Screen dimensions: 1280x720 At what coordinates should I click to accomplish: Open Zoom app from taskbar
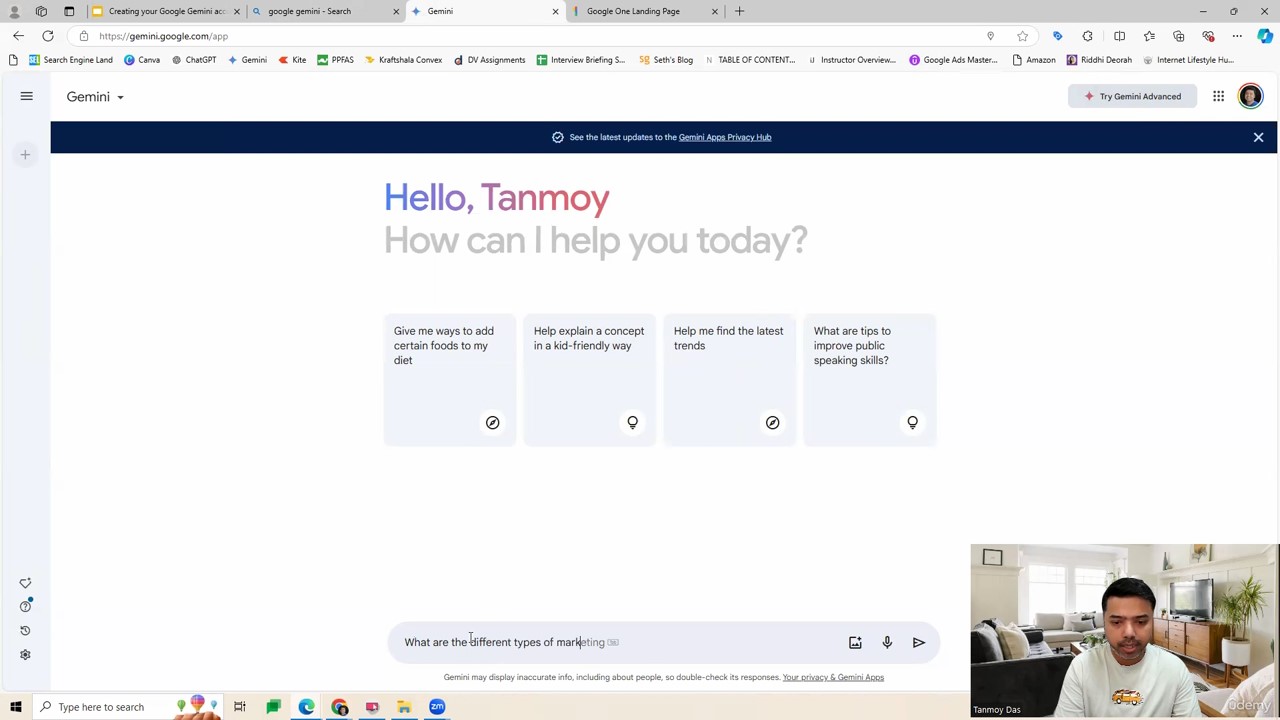click(x=437, y=707)
